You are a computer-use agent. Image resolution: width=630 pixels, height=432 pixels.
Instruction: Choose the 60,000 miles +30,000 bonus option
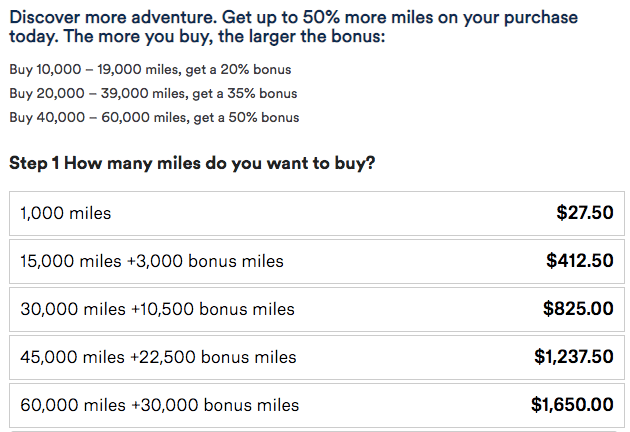pyautogui.click(x=317, y=405)
